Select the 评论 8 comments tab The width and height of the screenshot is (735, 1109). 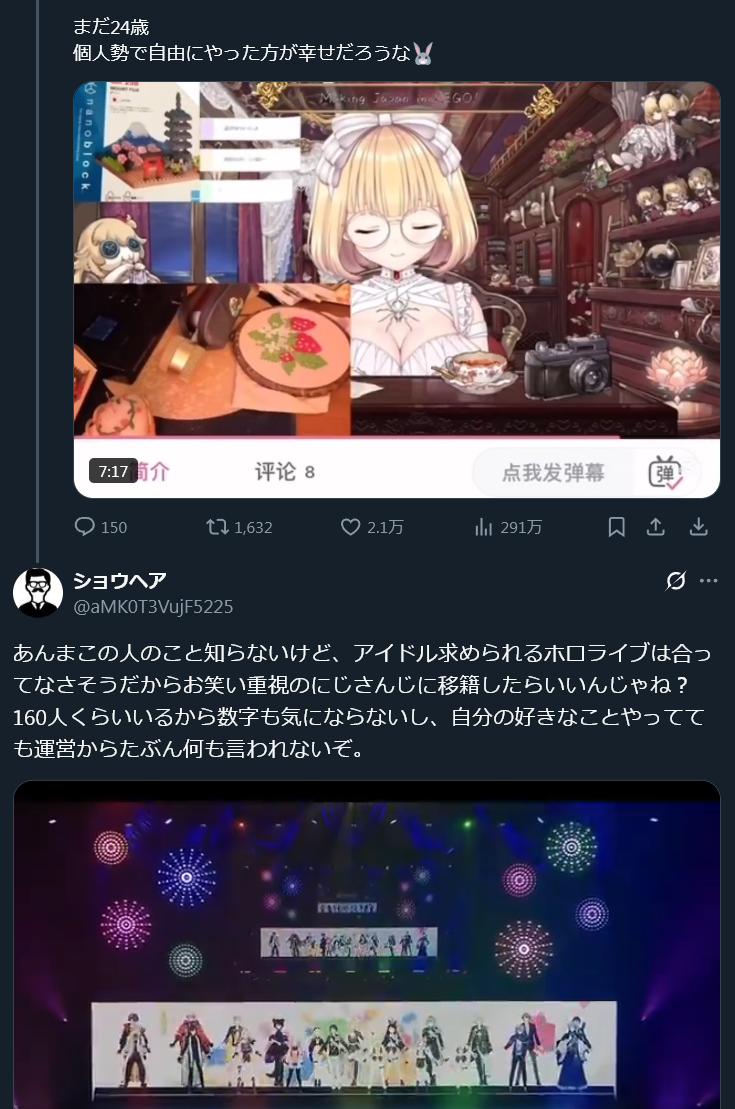tap(284, 472)
